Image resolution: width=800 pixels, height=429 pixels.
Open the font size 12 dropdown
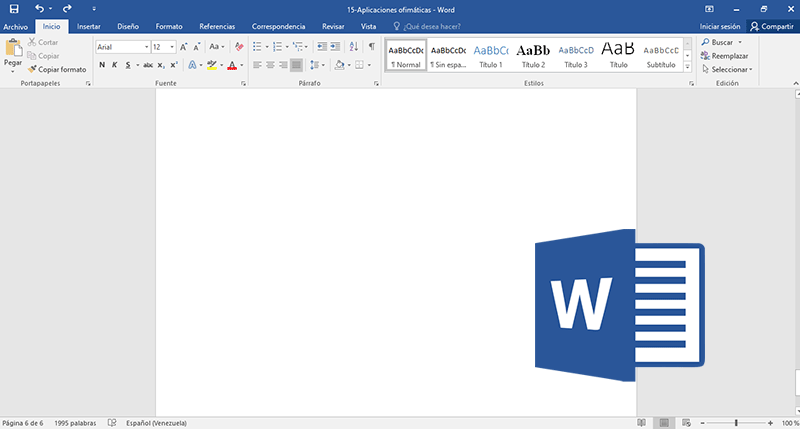pyautogui.click(x=172, y=47)
